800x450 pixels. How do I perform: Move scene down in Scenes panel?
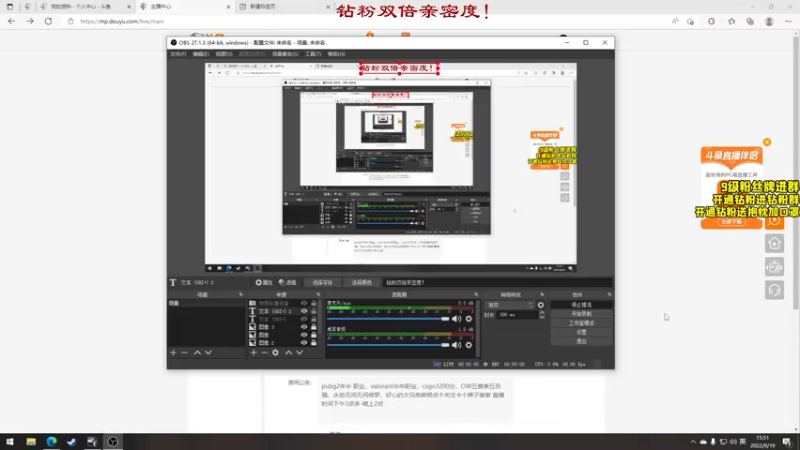208,353
